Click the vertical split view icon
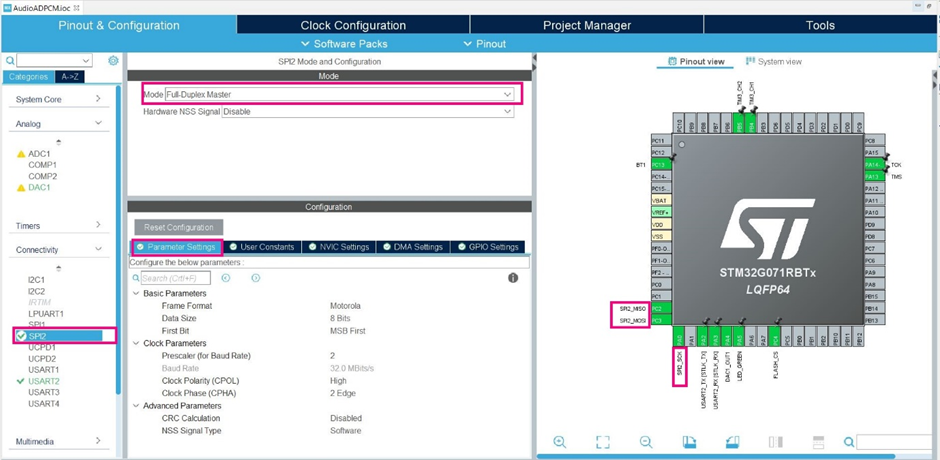The width and height of the screenshot is (940, 460). 776,442
